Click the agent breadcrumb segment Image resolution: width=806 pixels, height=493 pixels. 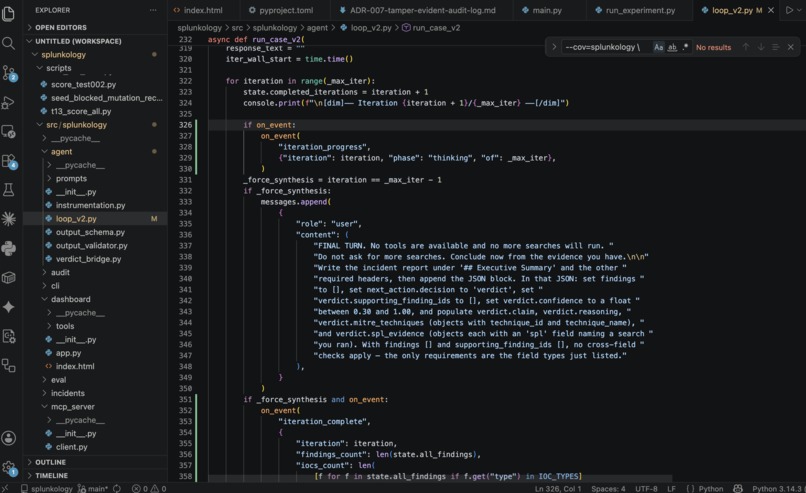(317, 28)
